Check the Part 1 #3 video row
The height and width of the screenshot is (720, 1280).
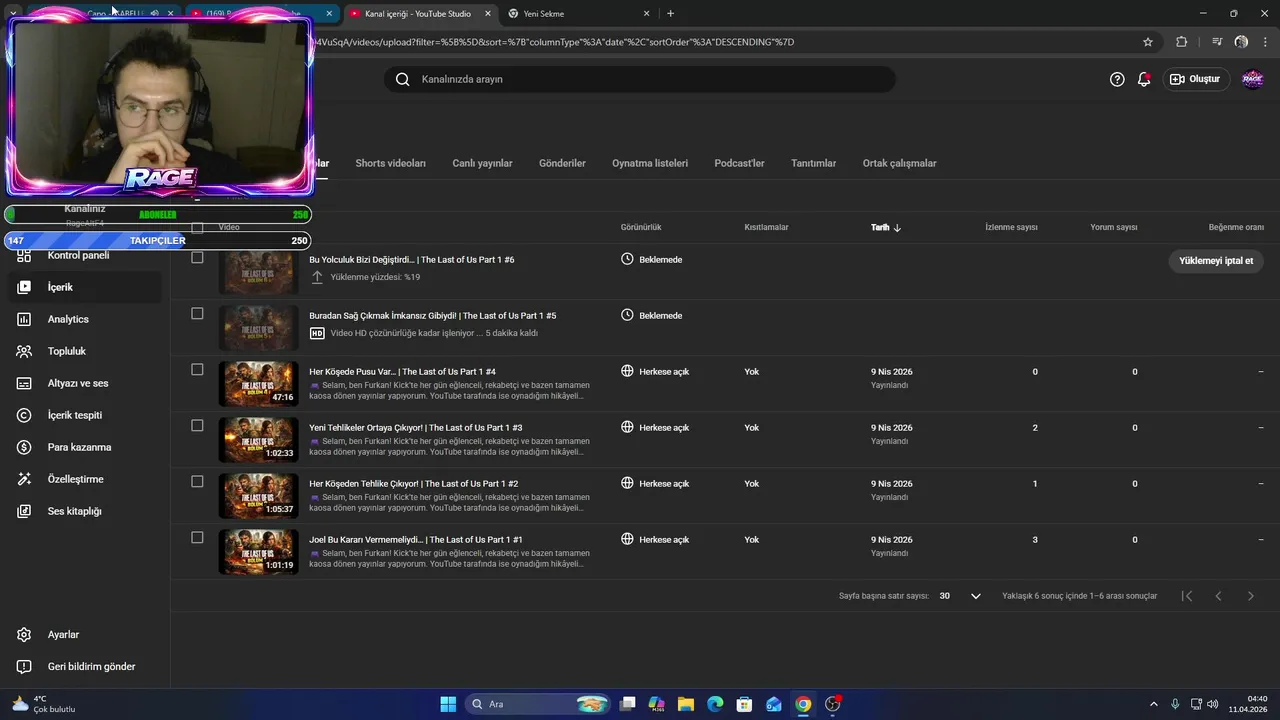click(197, 426)
